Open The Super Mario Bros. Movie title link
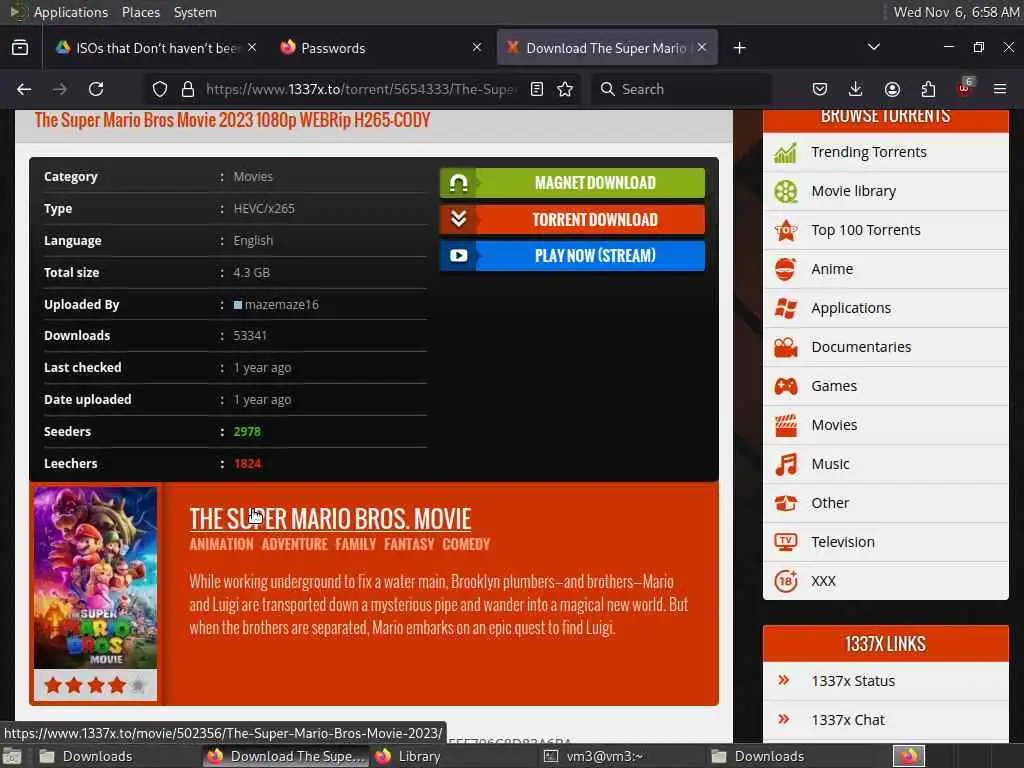The height and width of the screenshot is (768, 1024). 330,519
